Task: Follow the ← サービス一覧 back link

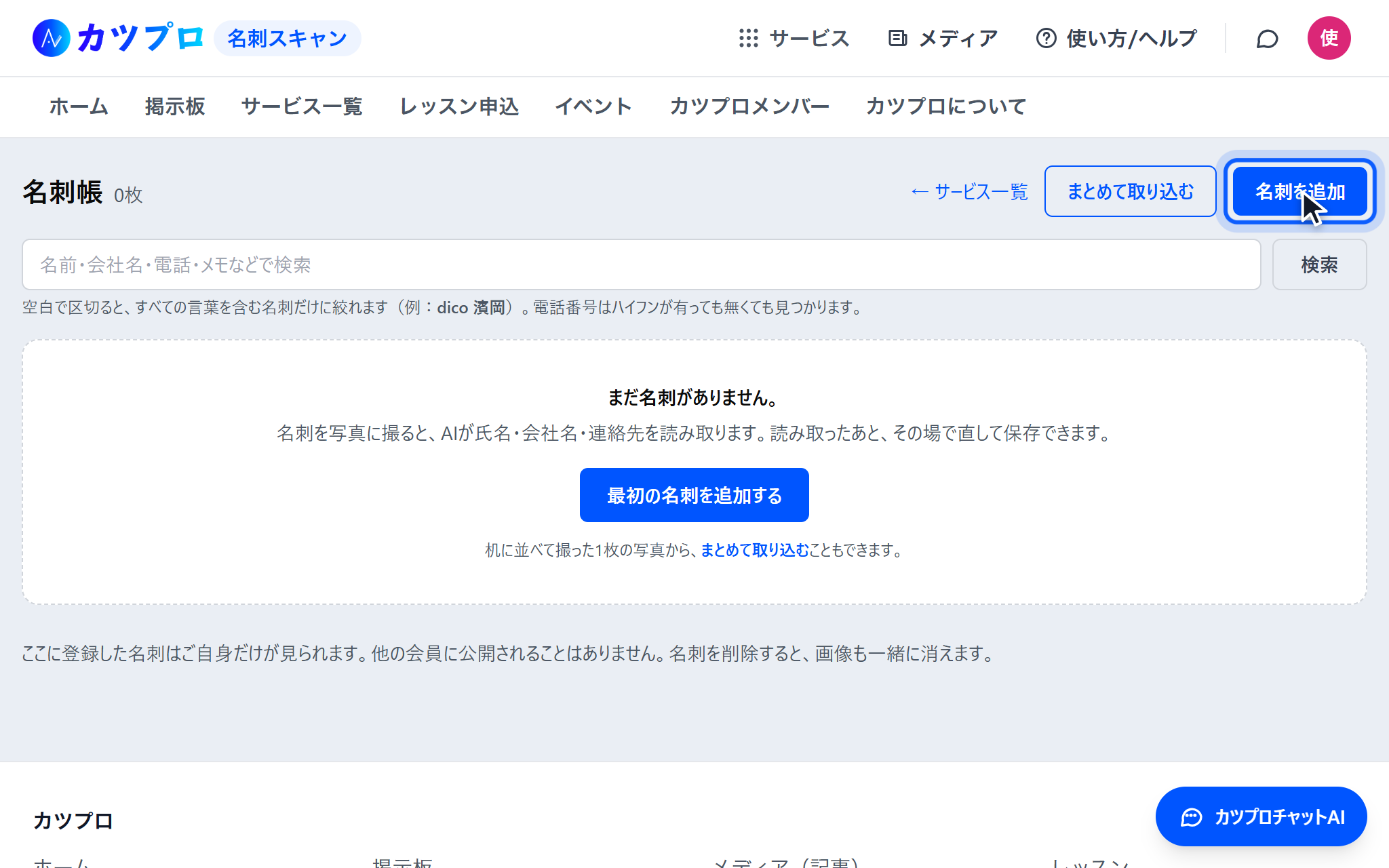Action: (969, 192)
